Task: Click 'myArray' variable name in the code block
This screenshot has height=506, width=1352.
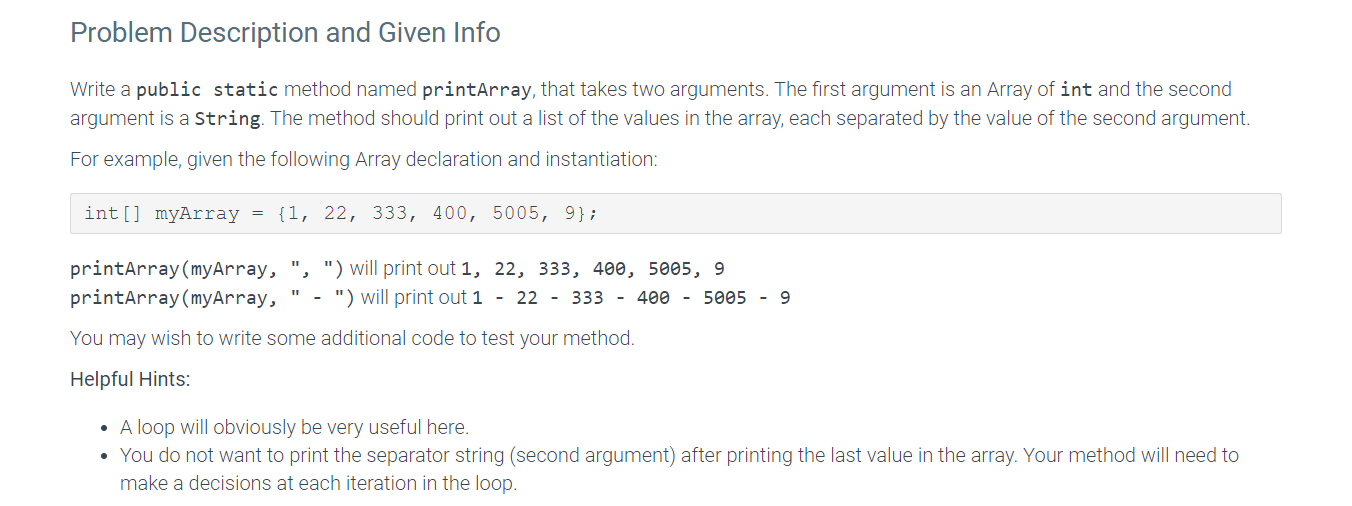Action: pyautogui.click(x=197, y=213)
